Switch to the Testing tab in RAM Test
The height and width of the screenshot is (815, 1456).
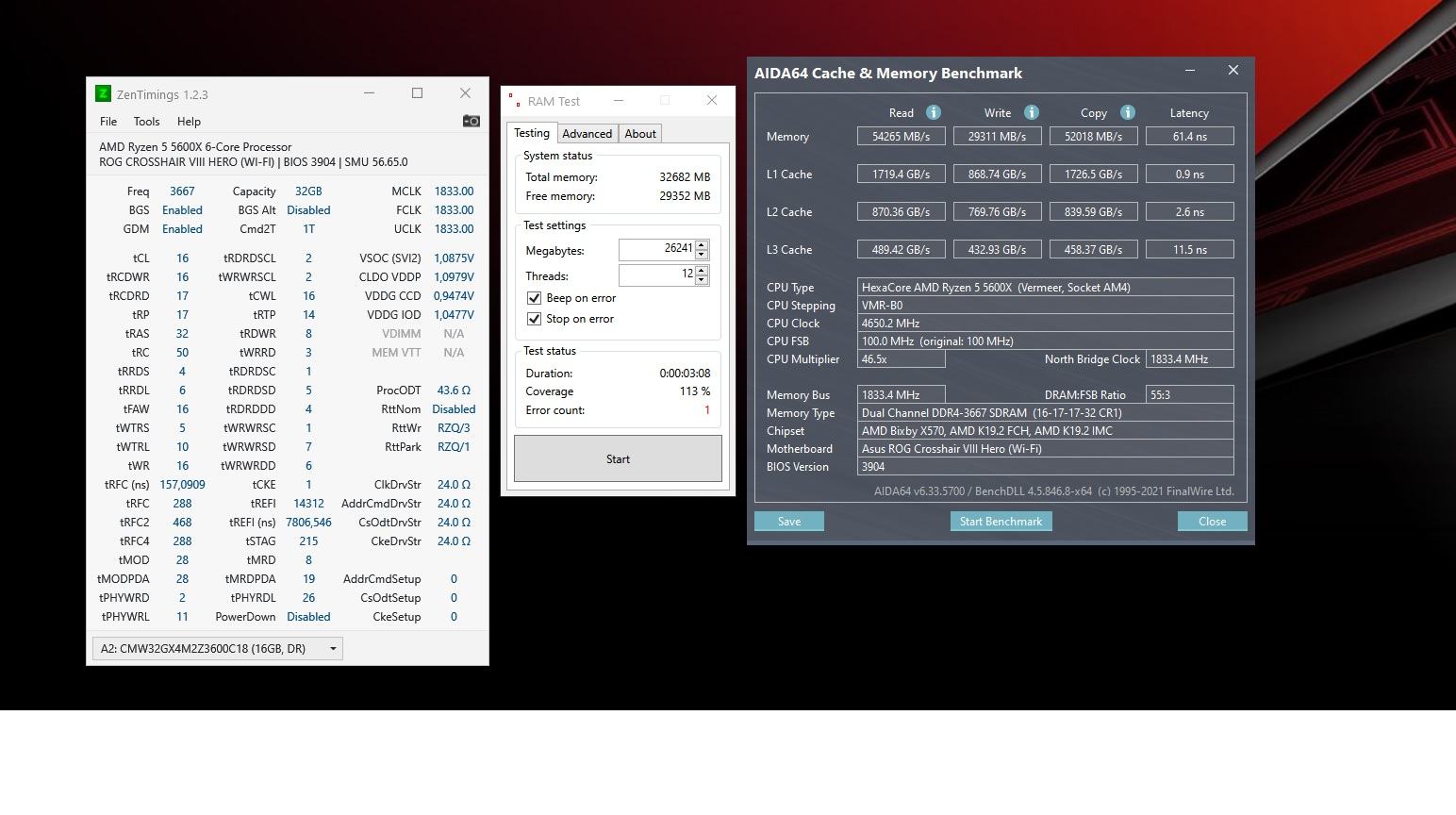point(532,133)
